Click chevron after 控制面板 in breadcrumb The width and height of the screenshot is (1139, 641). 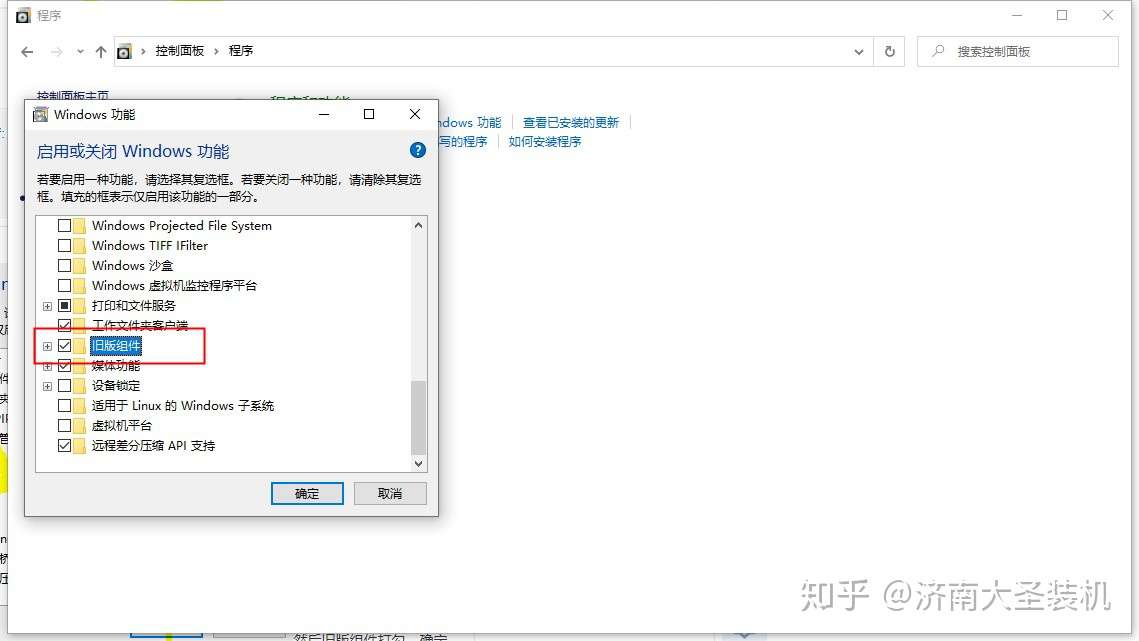point(216,51)
